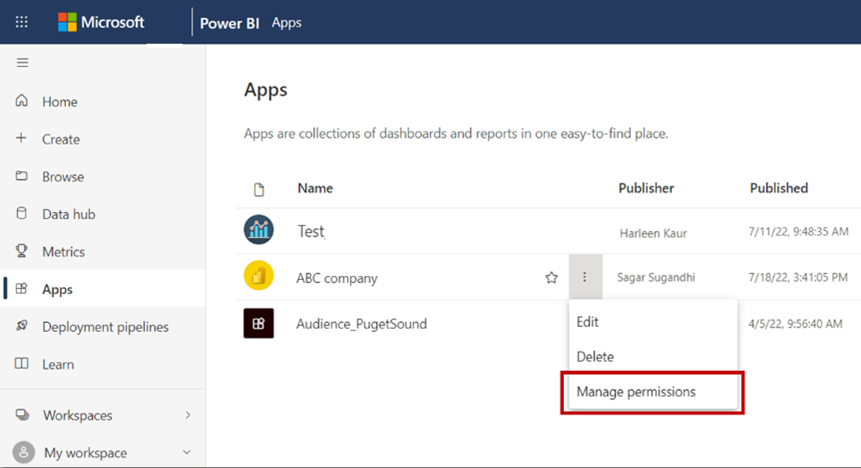Image resolution: width=861 pixels, height=468 pixels.
Task: Open the Create page
Action: point(60,139)
